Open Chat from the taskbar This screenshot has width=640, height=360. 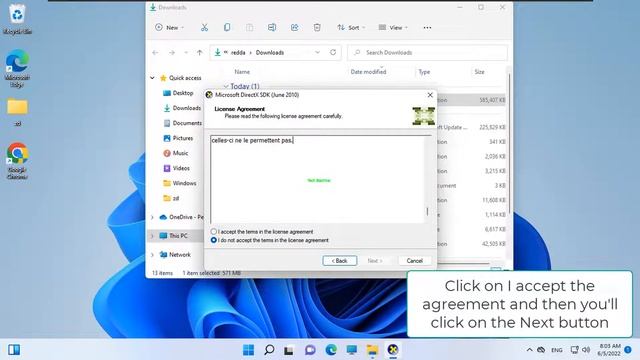click(310, 350)
